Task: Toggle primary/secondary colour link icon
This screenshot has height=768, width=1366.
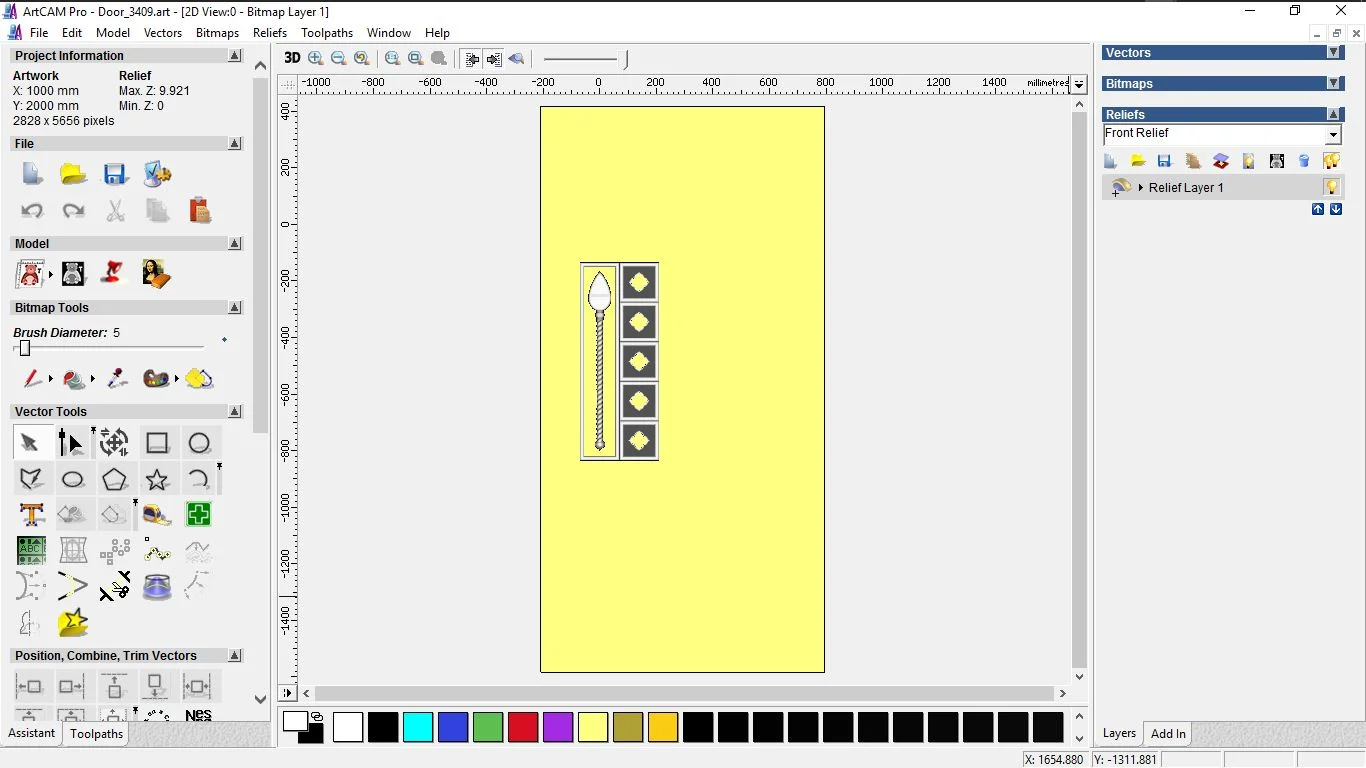Action: (x=317, y=716)
